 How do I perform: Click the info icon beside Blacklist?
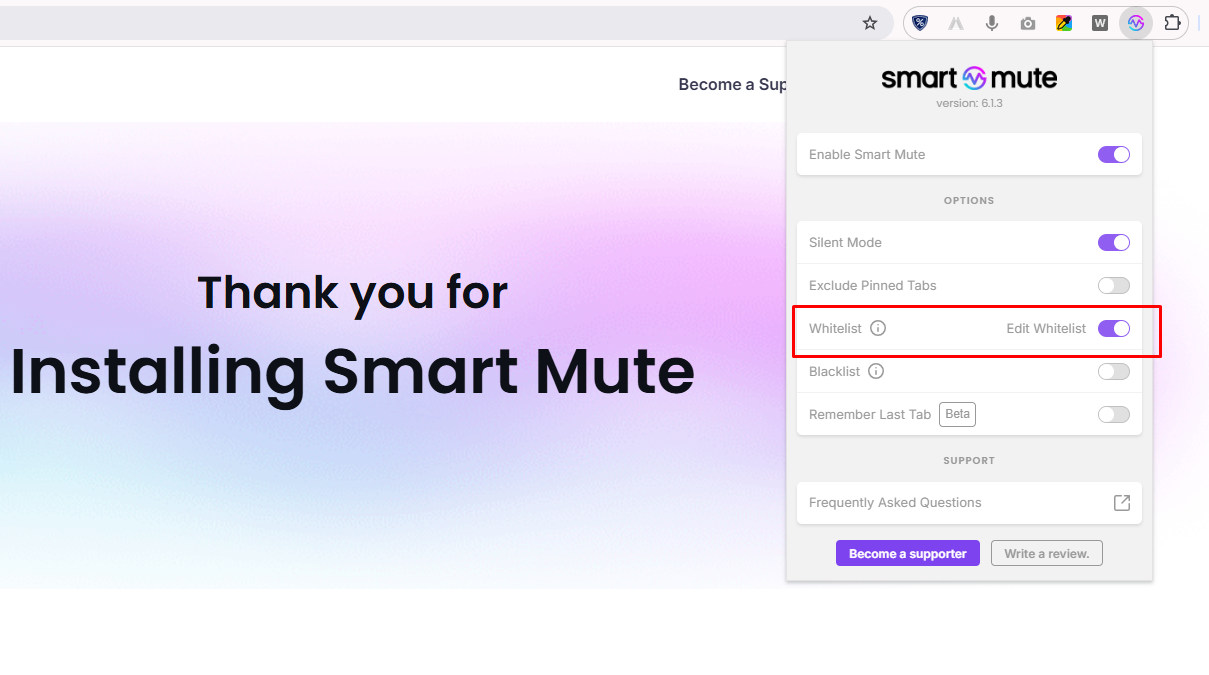[x=876, y=371]
